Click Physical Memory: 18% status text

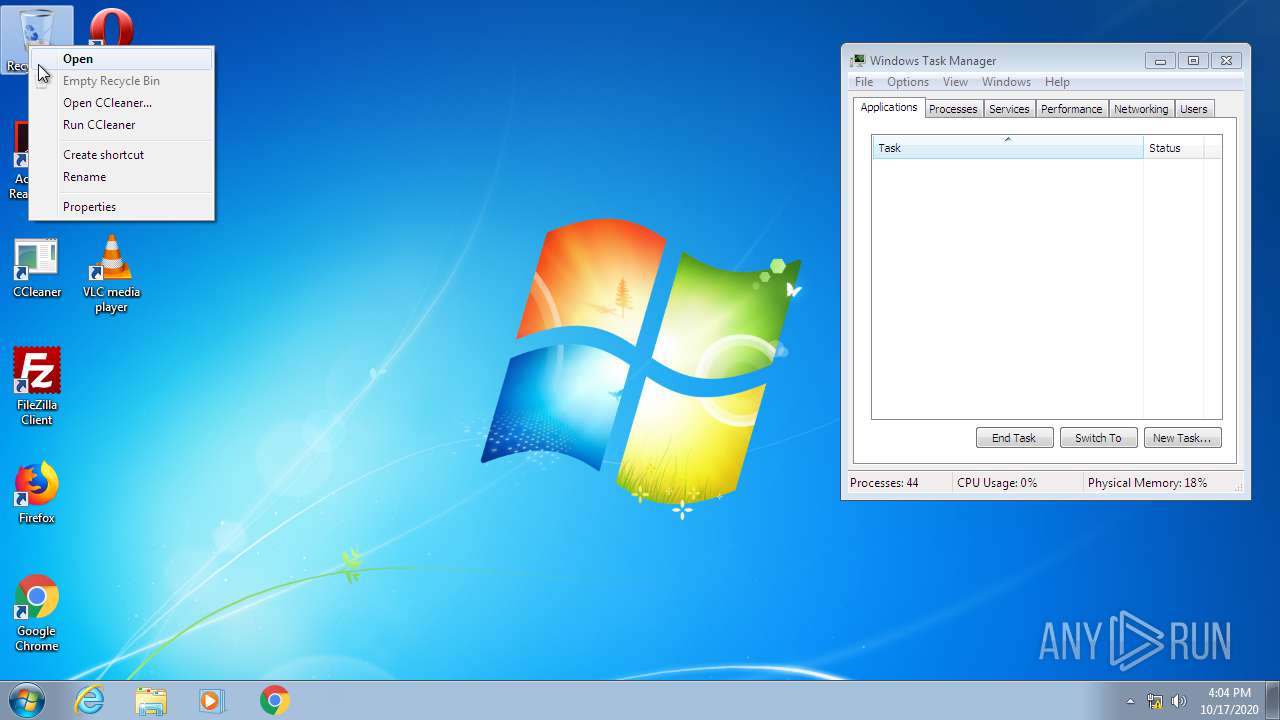click(1147, 483)
